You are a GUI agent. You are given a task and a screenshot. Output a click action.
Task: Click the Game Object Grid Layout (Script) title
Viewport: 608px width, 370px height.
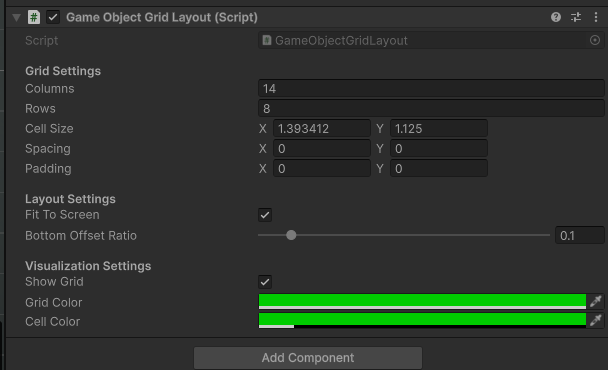tap(162, 17)
